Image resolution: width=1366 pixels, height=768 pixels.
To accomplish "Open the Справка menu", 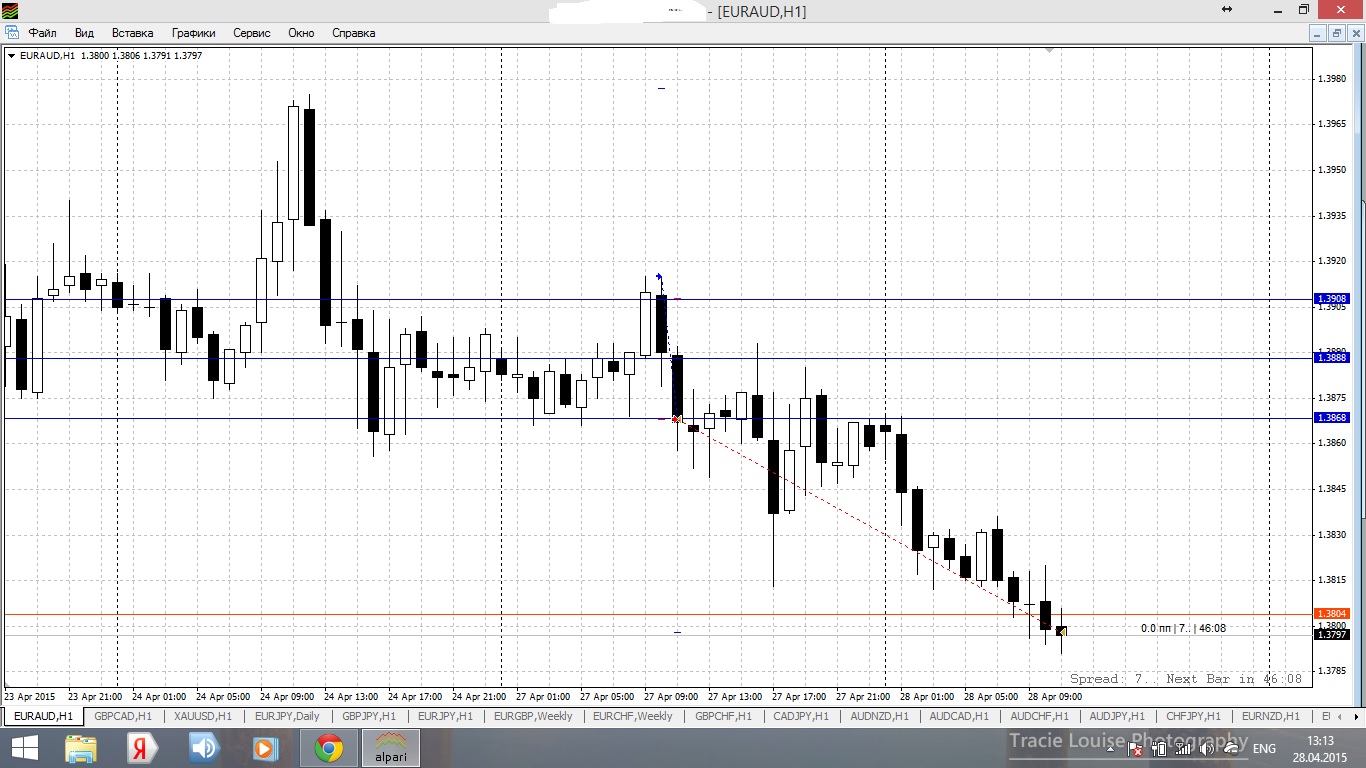I will [353, 33].
